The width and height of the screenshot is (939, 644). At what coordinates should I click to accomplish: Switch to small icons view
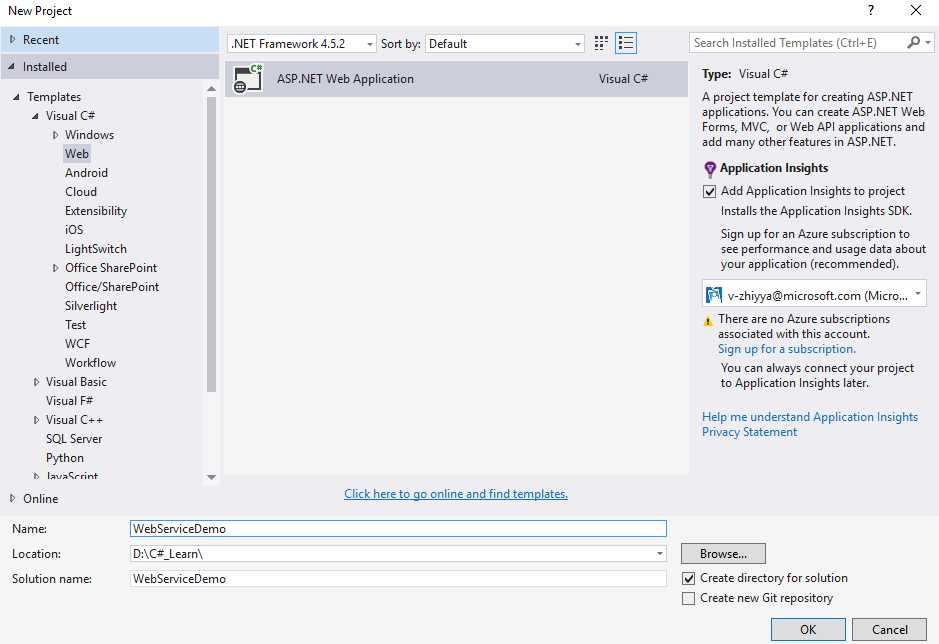(x=601, y=43)
